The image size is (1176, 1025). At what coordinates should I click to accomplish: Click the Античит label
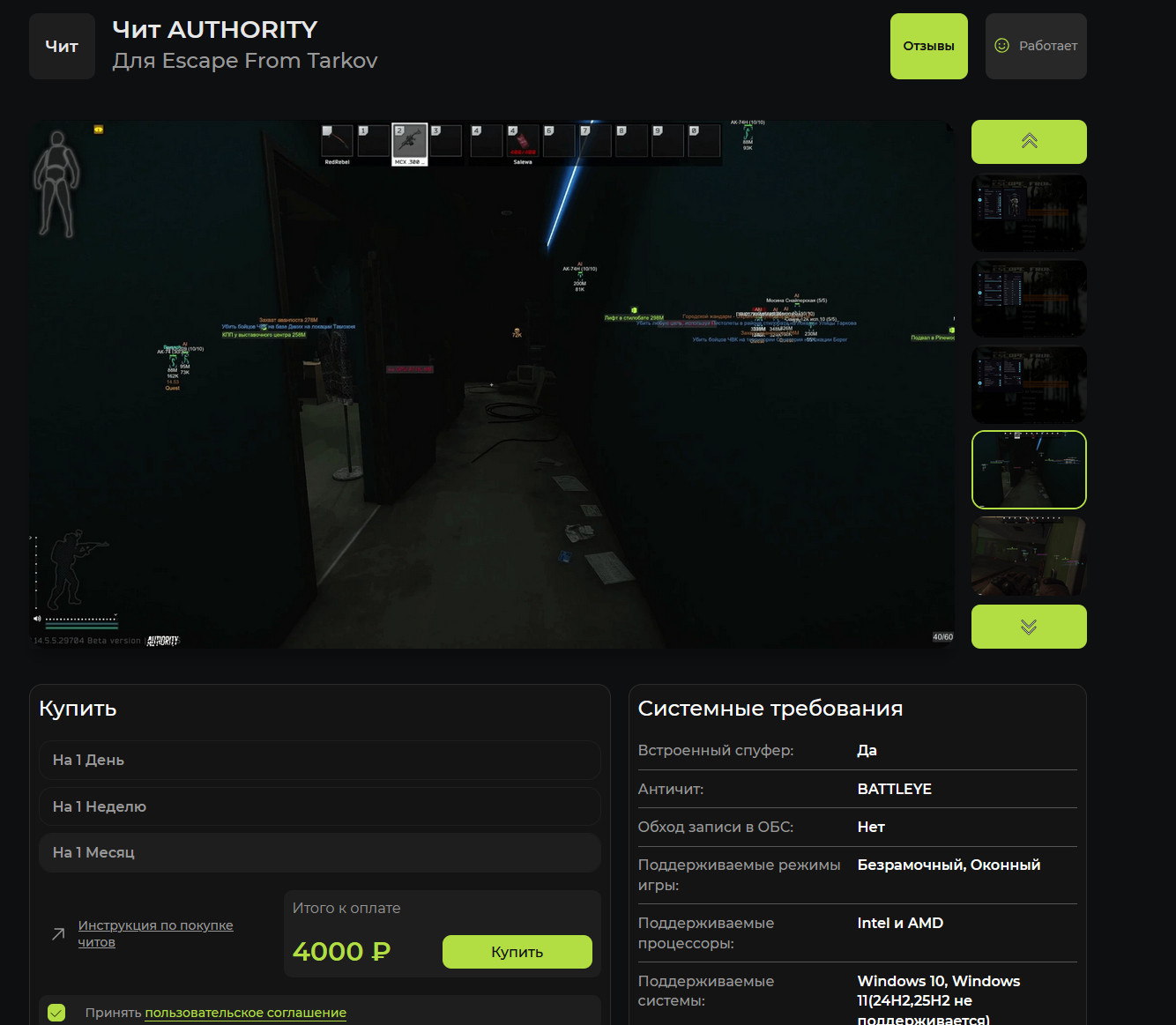coord(671,789)
